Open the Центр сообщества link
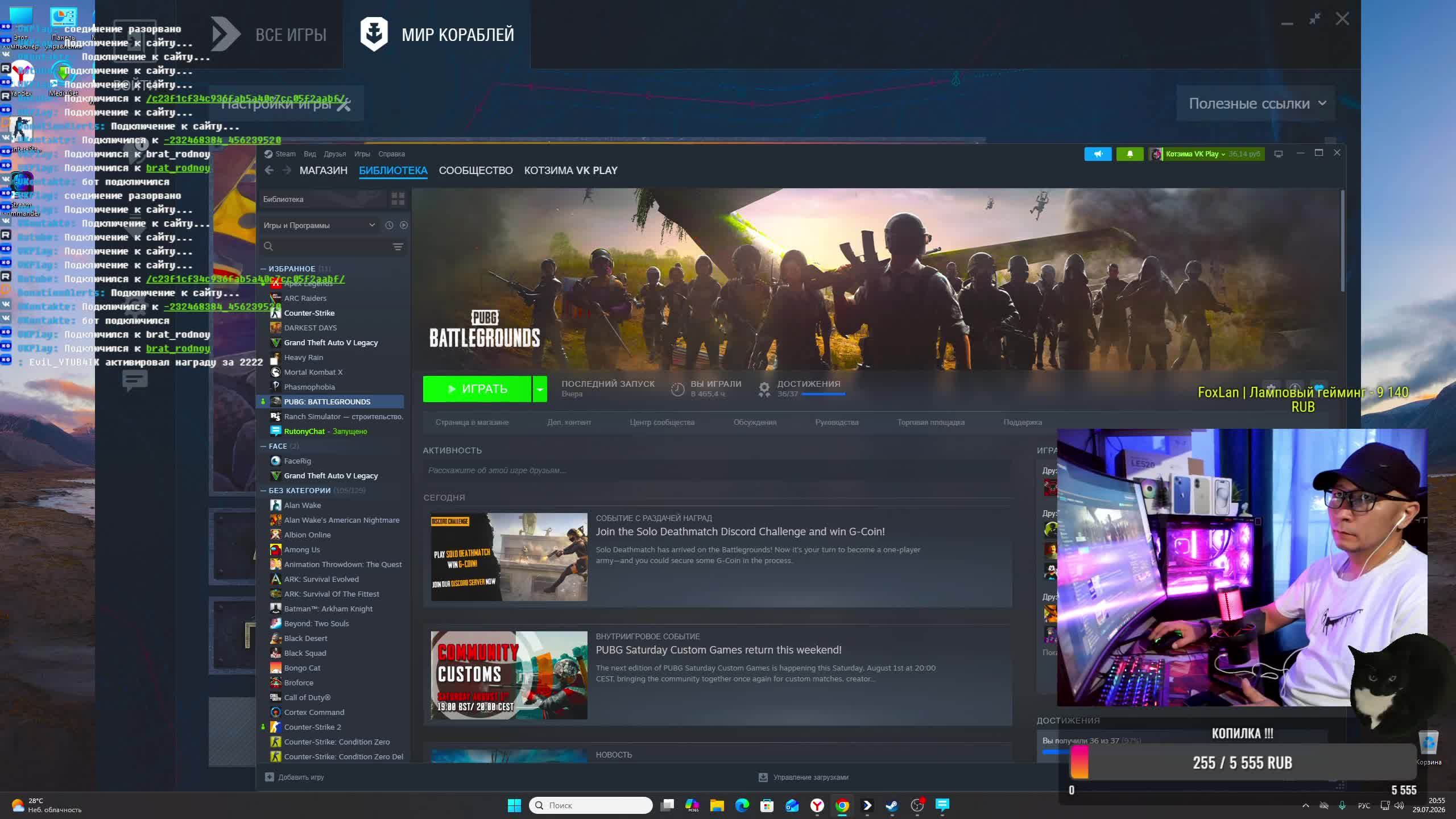The image size is (1456, 819). click(x=662, y=422)
